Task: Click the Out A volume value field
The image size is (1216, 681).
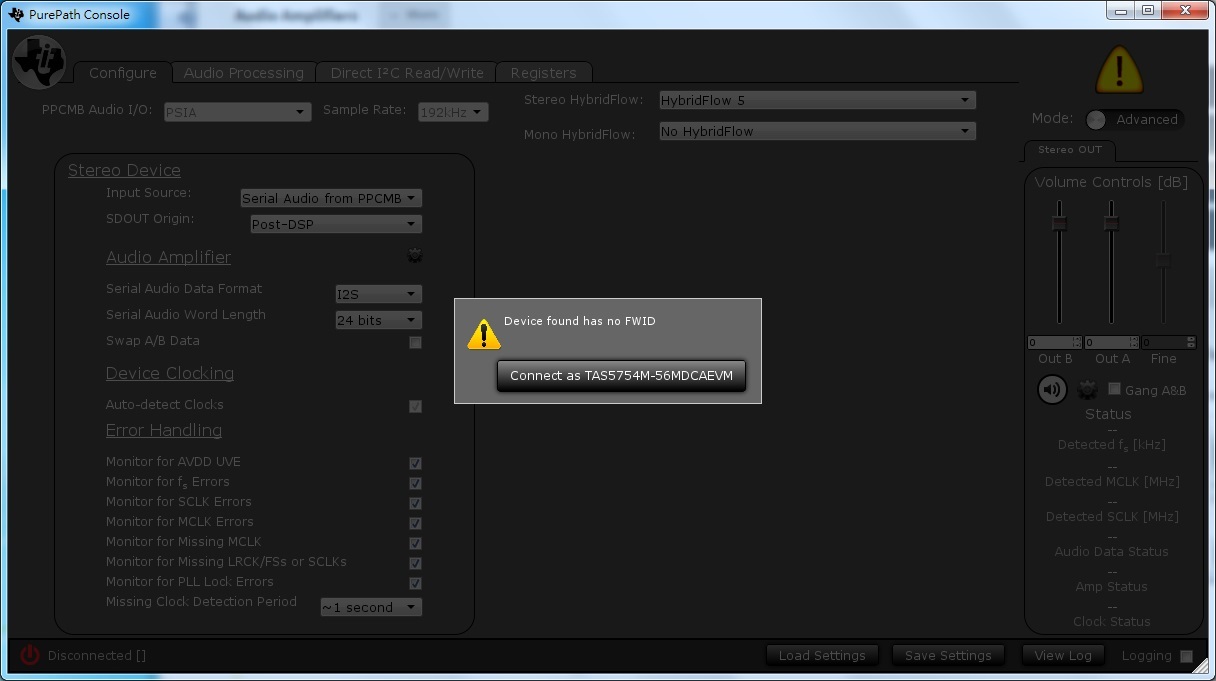Action: pyautogui.click(x=1111, y=342)
